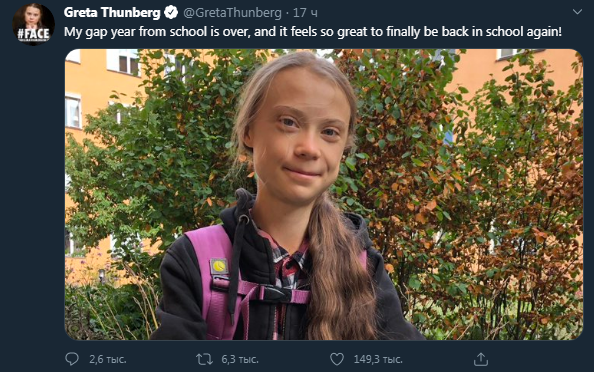Click the purple backpack strap in photo
Screen dimensions: 594x372
(x=213, y=280)
